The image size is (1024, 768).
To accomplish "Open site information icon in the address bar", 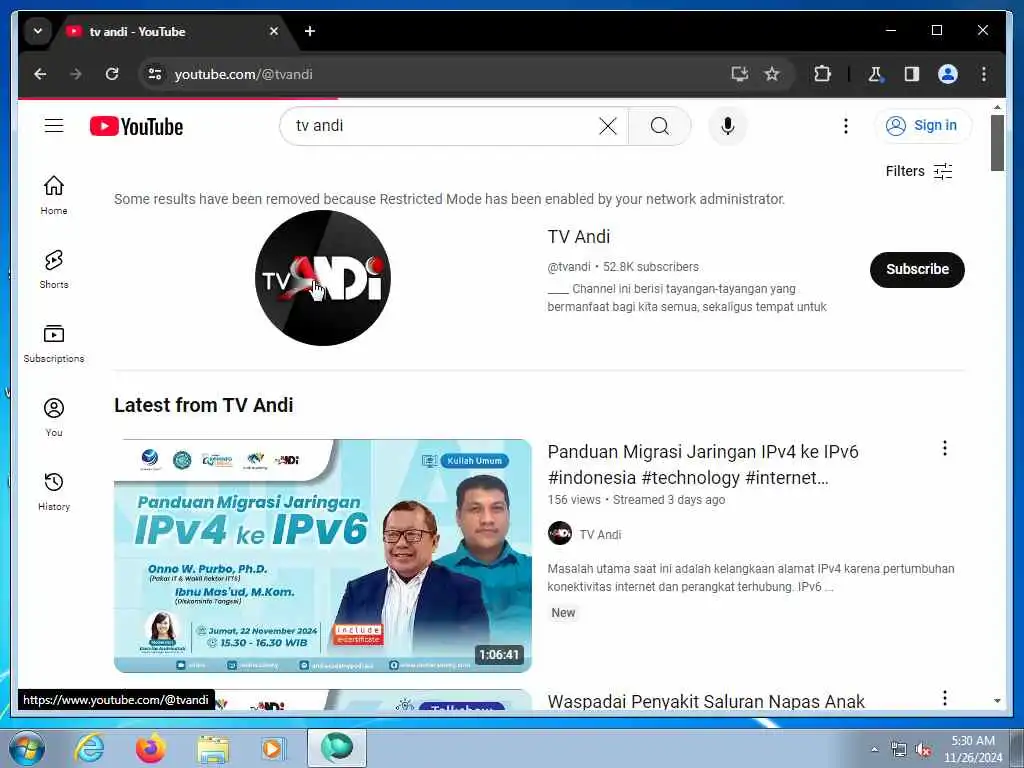I will click(x=155, y=74).
